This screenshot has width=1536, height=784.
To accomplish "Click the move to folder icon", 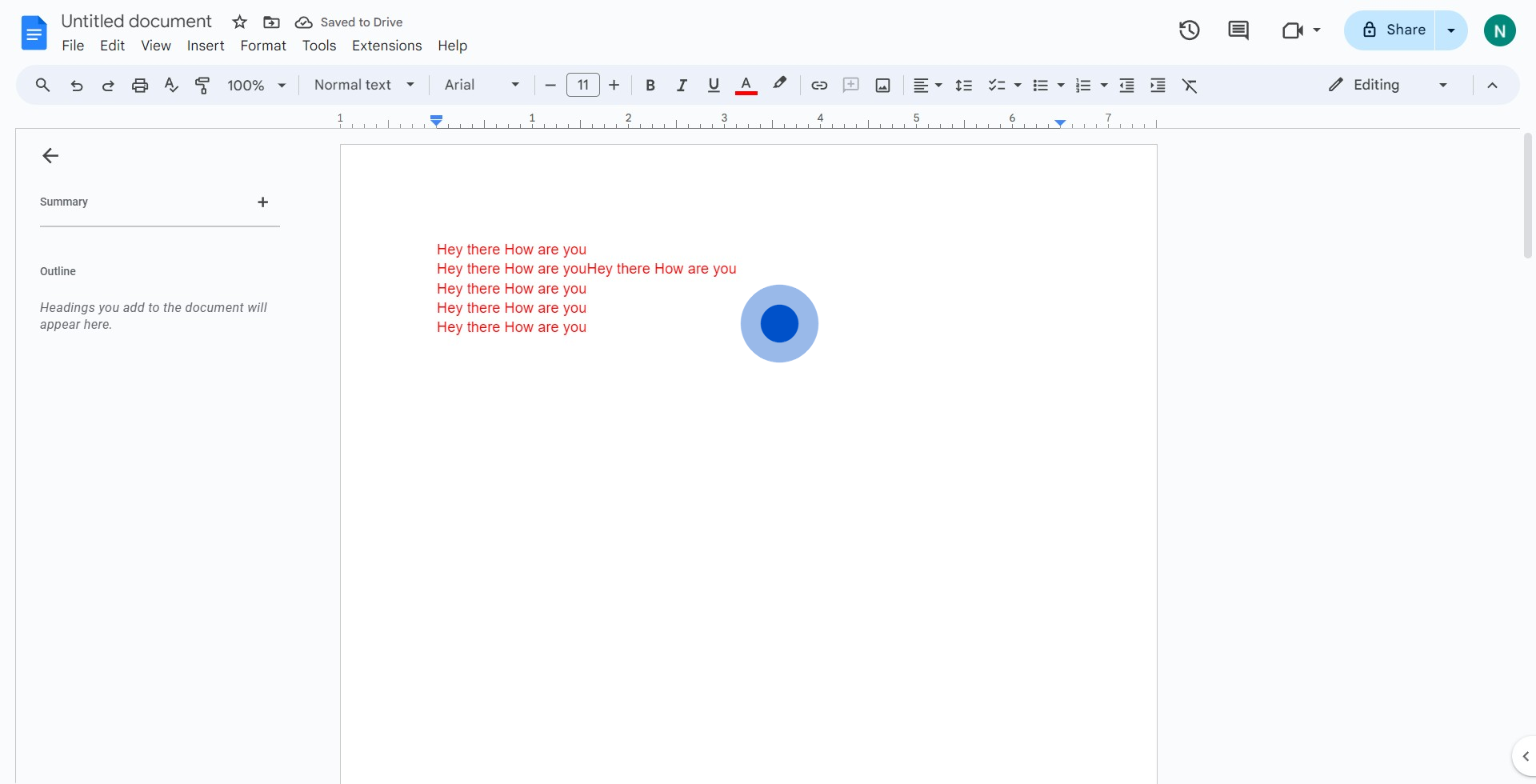I will click(x=271, y=22).
